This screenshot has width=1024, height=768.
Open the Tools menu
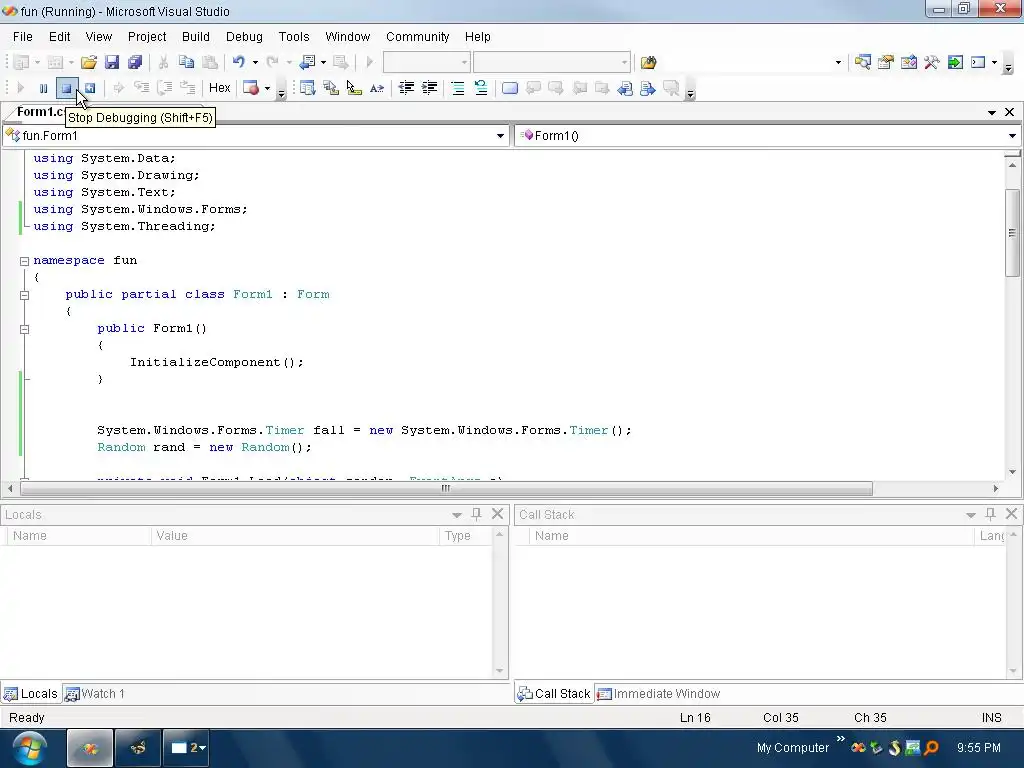tap(294, 37)
